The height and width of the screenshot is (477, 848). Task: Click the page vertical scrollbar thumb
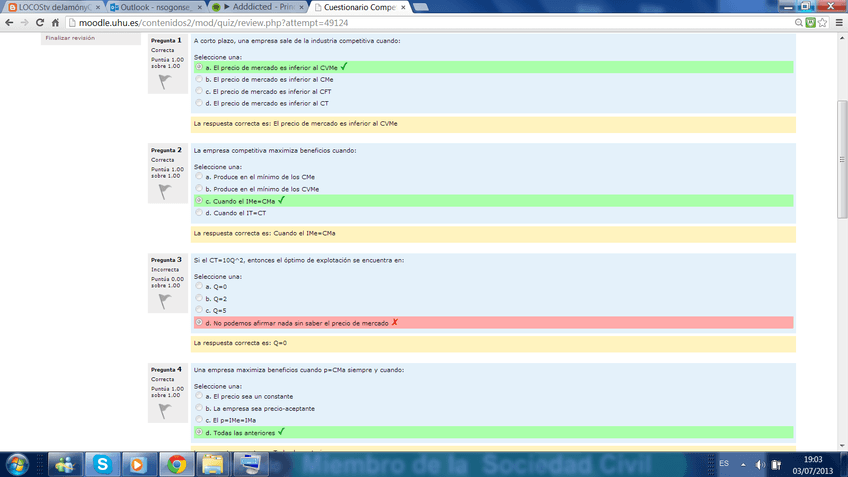coord(842,160)
